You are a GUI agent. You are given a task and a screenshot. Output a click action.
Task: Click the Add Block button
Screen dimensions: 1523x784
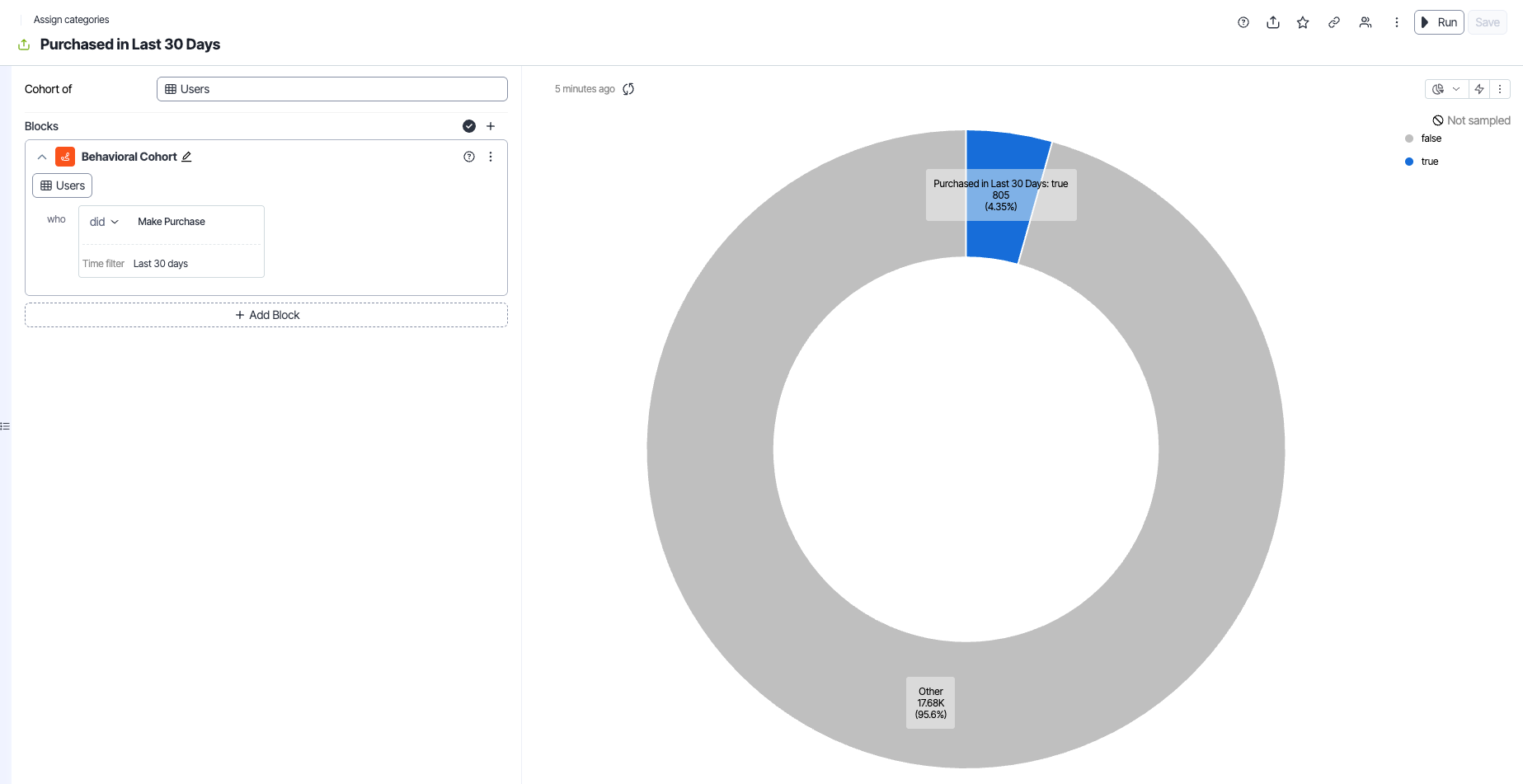[266, 315]
